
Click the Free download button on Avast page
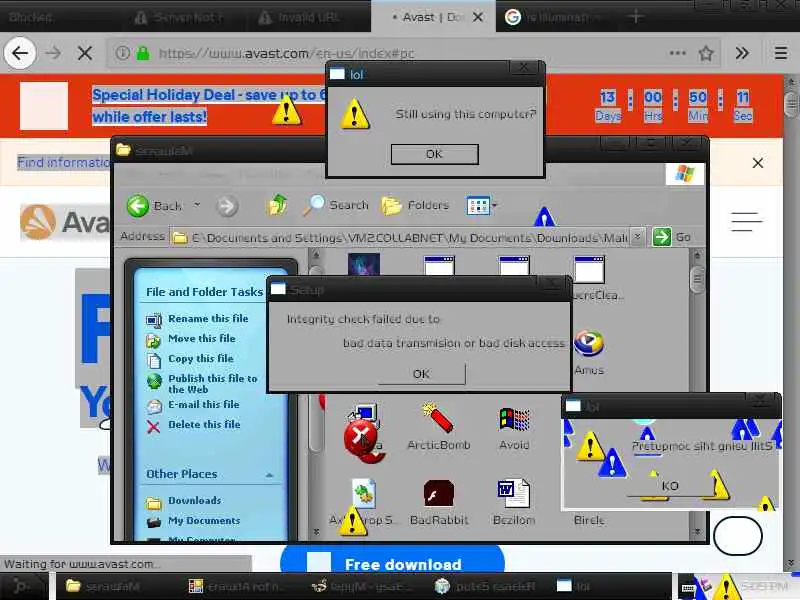point(392,560)
